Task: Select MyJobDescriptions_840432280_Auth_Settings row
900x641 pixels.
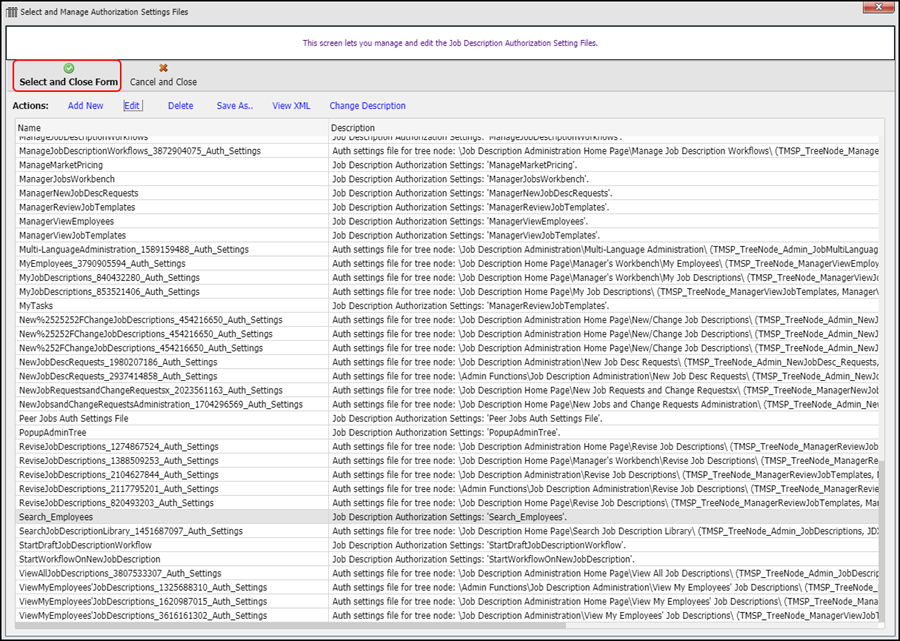Action: 447,278
